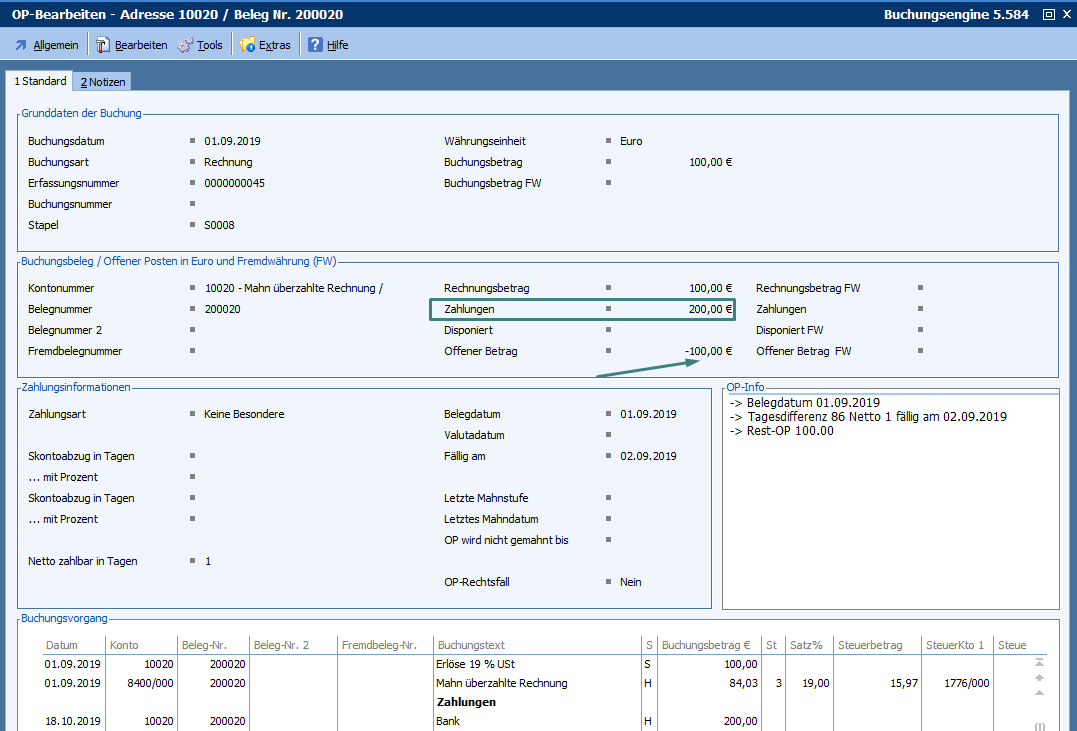Click the Tools gear icon
The height and width of the screenshot is (731, 1077).
click(x=185, y=45)
